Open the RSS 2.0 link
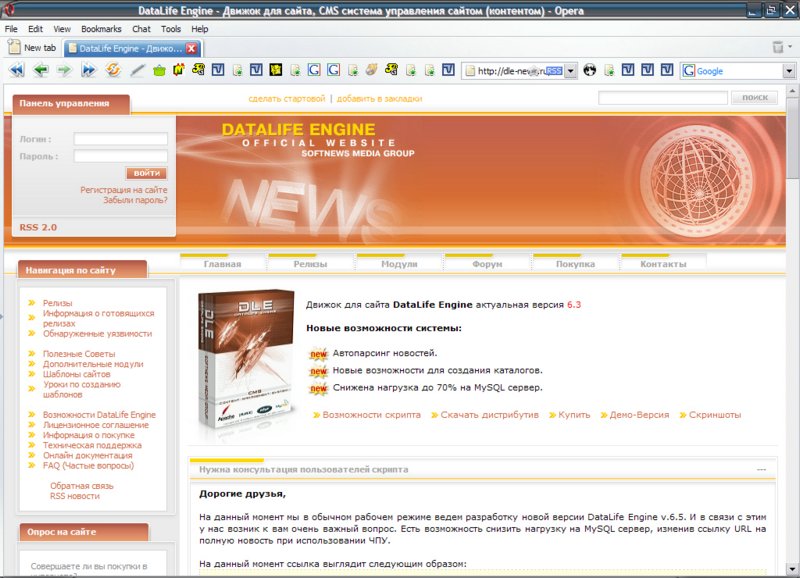 38,228
